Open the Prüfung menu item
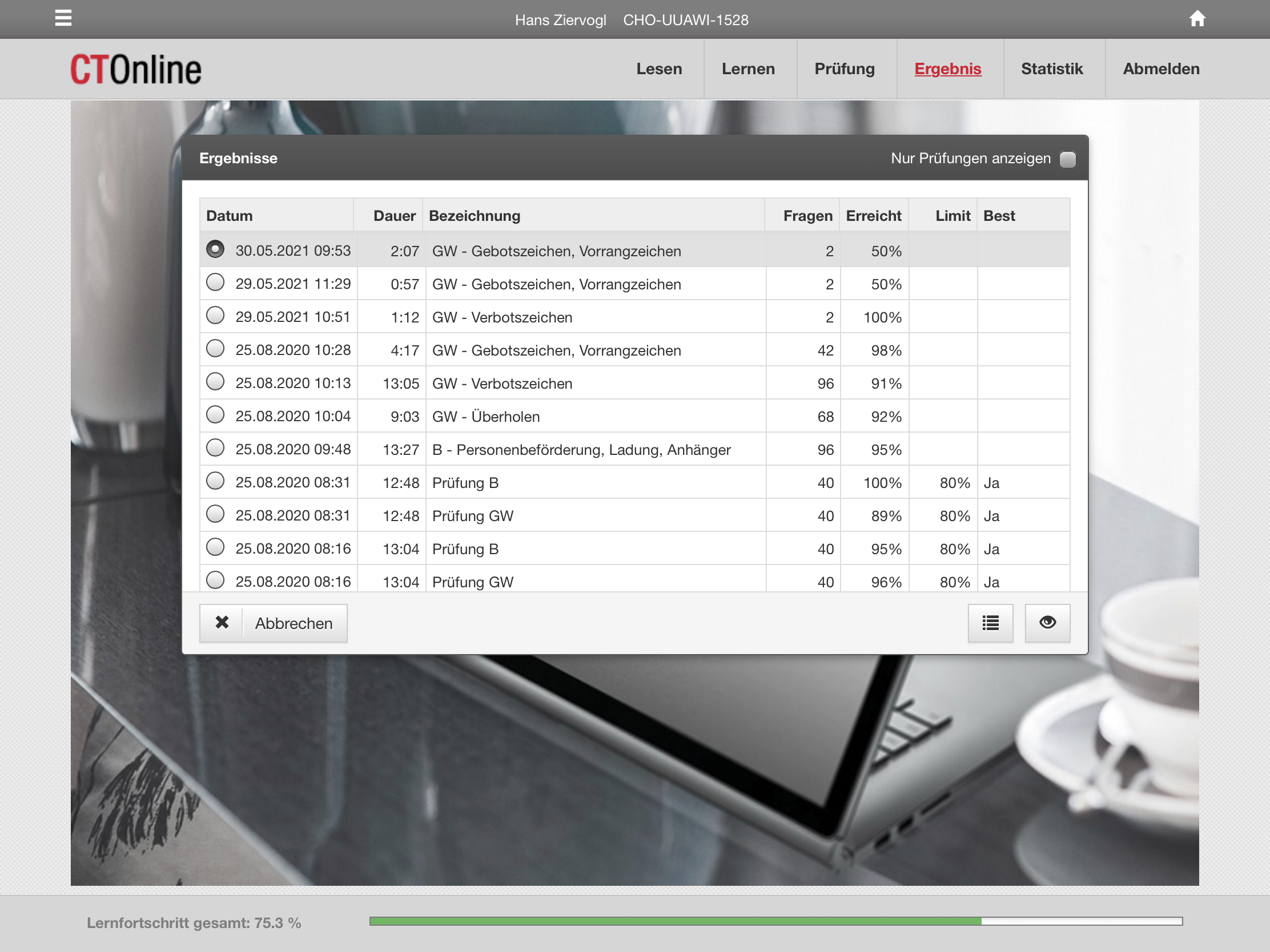The width and height of the screenshot is (1270, 952). (x=844, y=69)
